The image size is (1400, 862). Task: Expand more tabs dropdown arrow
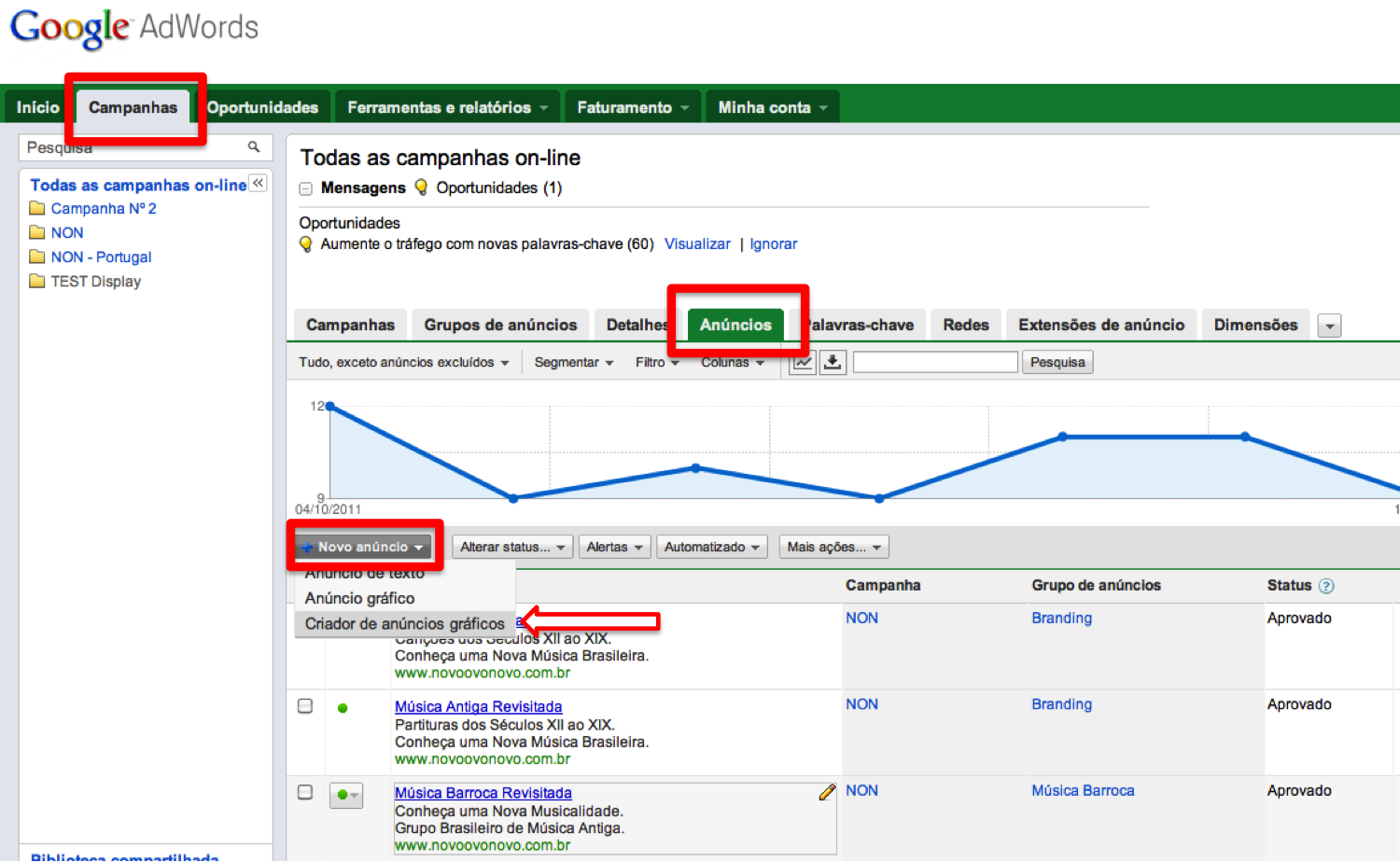click(x=1329, y=326)
